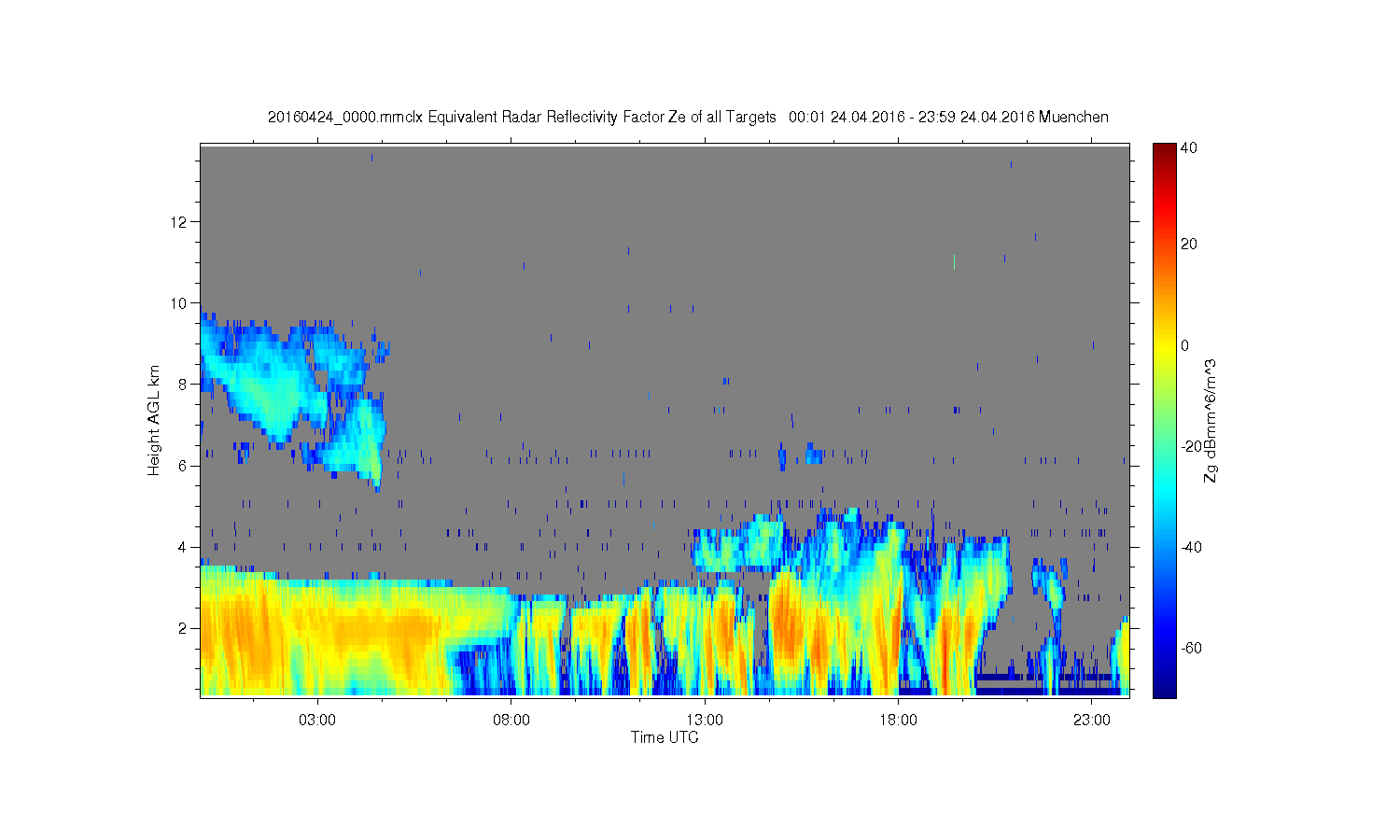Click the 'Time UTC' axis title
Image resolution: width=1400 pixels, height=840 pixels.
point(665,737)
